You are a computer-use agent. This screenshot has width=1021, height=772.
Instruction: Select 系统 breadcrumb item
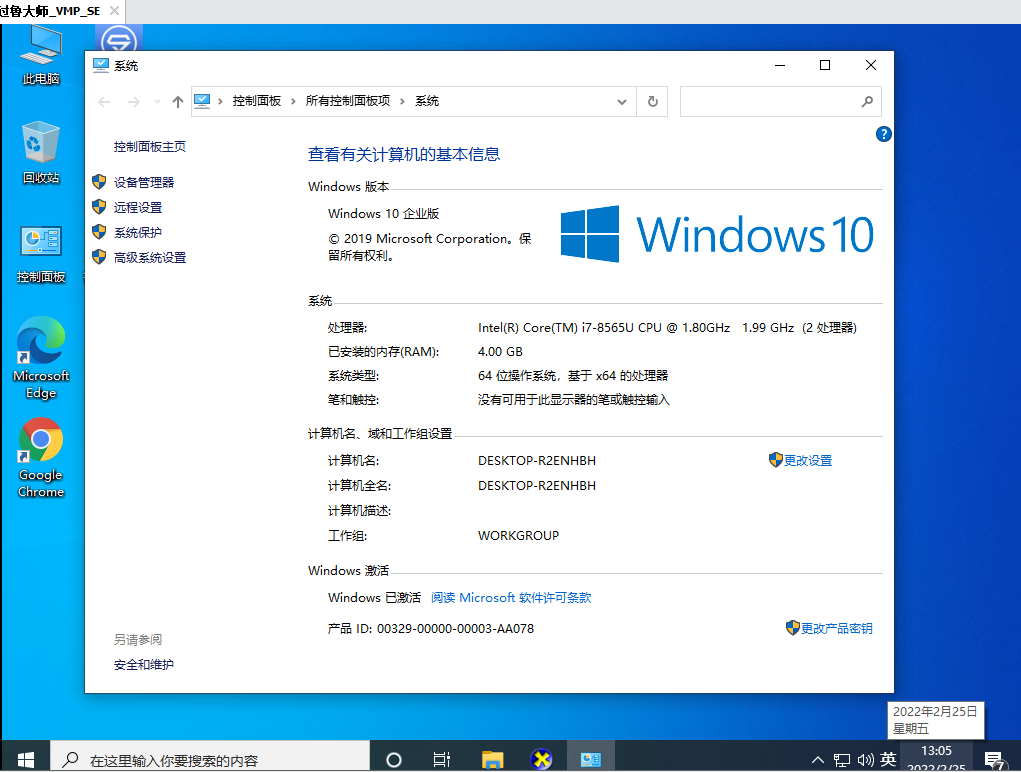coord(427,101)
